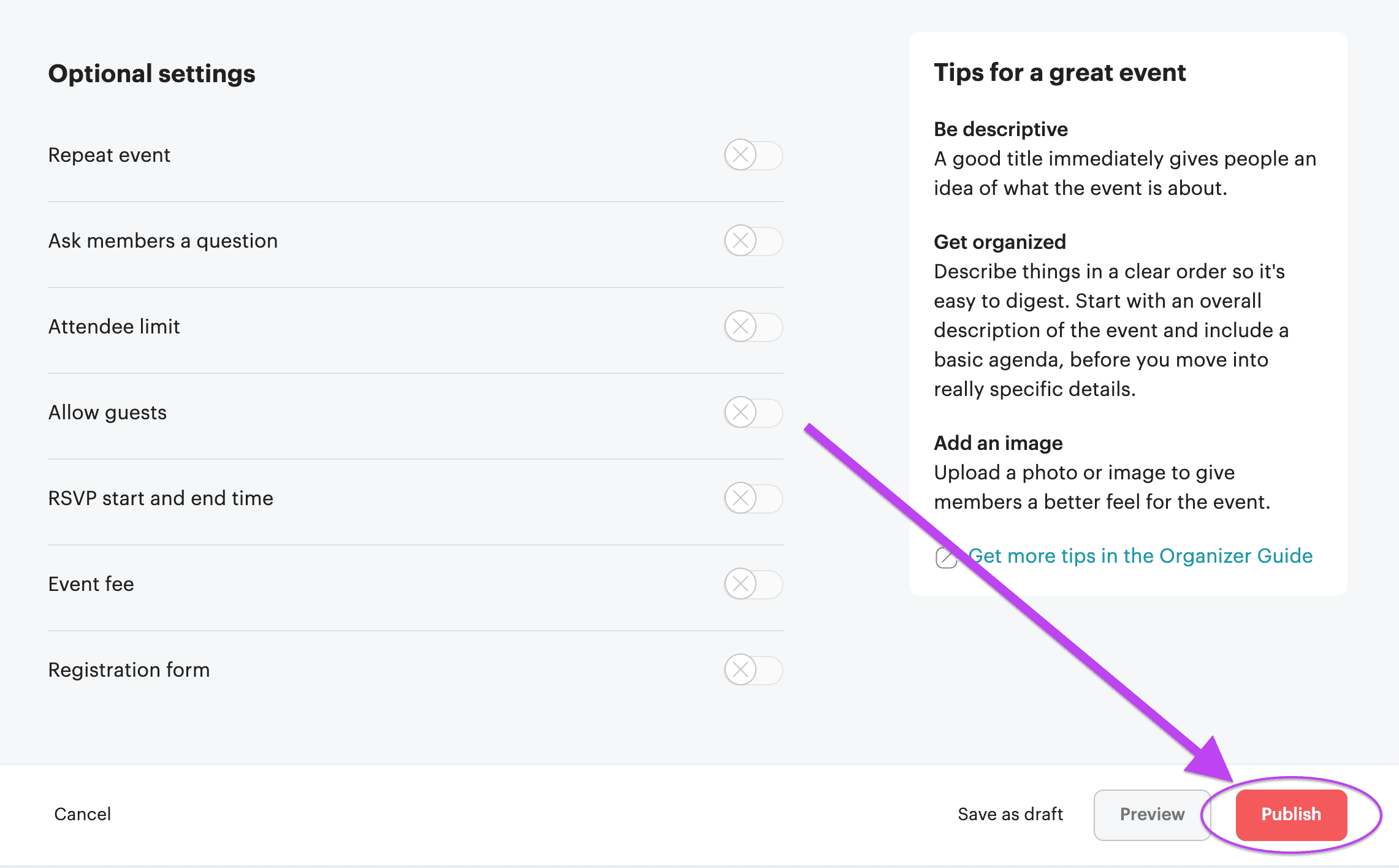The height and width of the screenshot is (868, 1399).
Task: Turn on the Event fee toggle
Action: tap(753, 585)
